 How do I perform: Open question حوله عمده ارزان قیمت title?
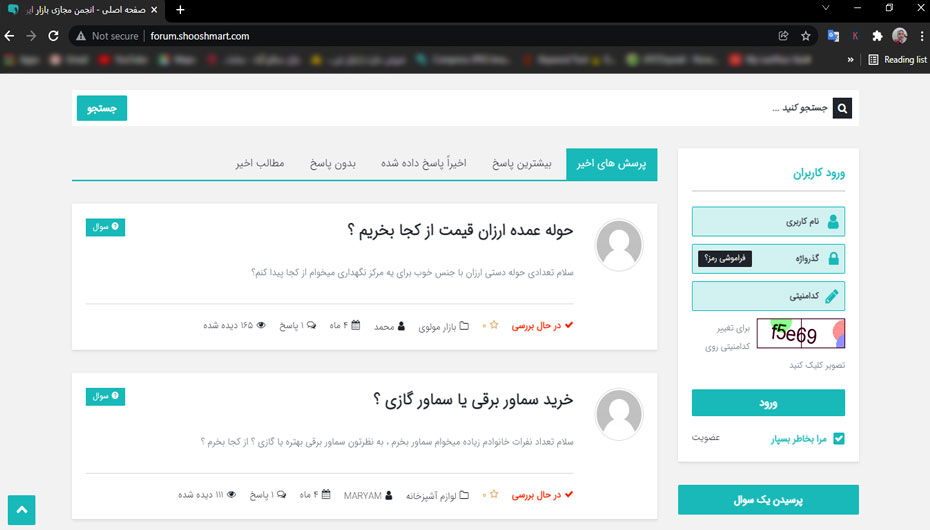460,231
